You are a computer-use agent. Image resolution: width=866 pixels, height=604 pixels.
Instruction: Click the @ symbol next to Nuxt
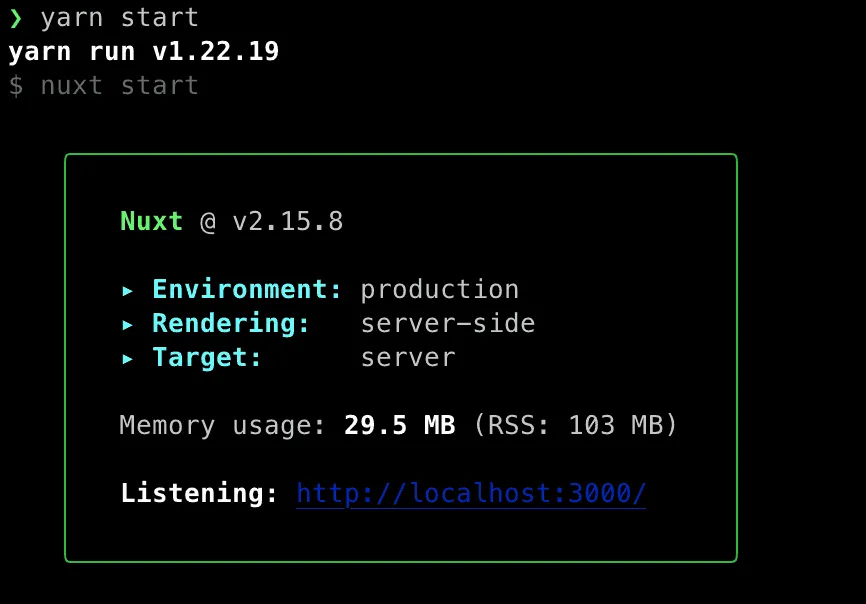(x=208, y=222)
